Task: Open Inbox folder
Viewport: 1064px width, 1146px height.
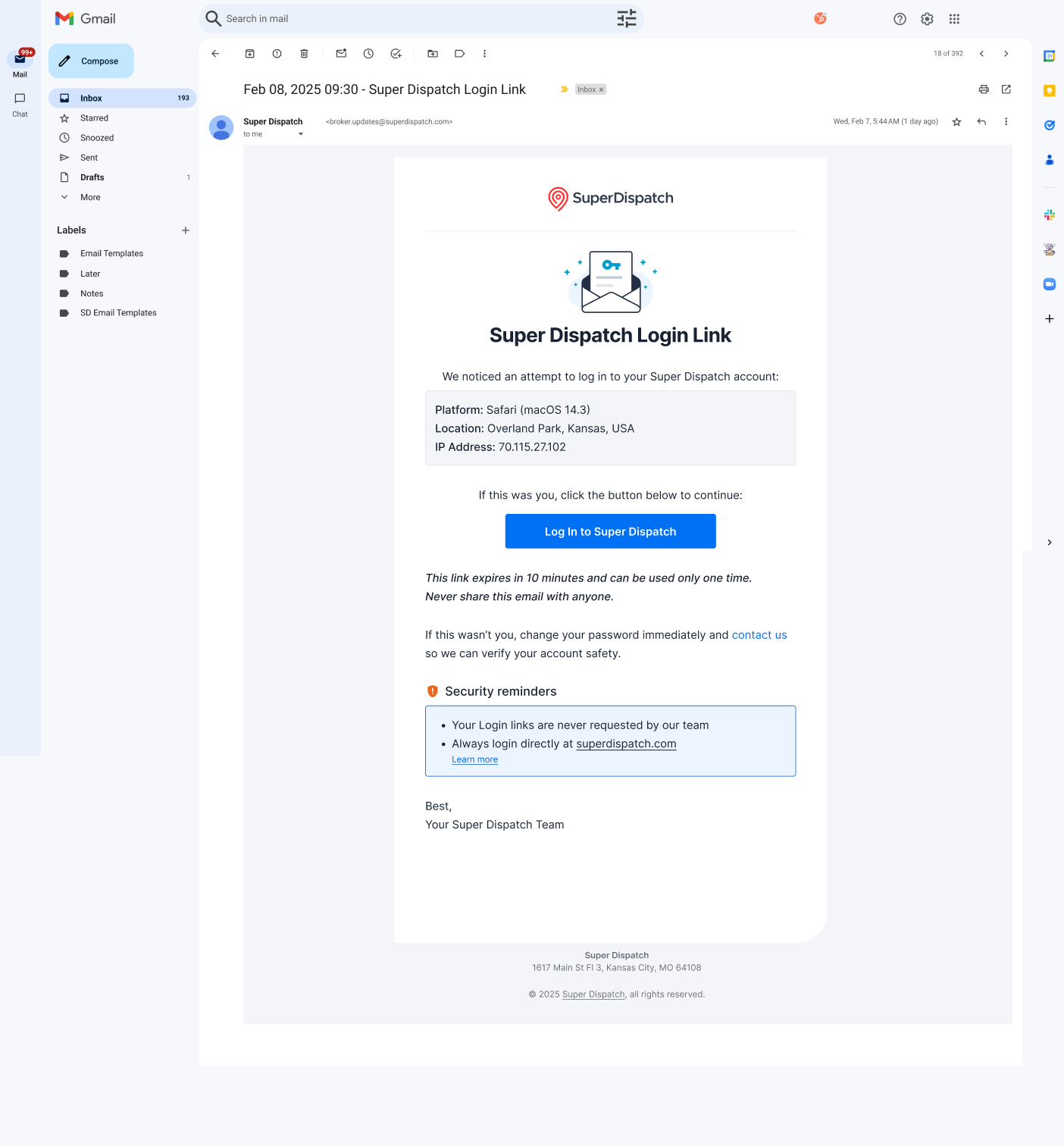Action: (x=123, y=99)
